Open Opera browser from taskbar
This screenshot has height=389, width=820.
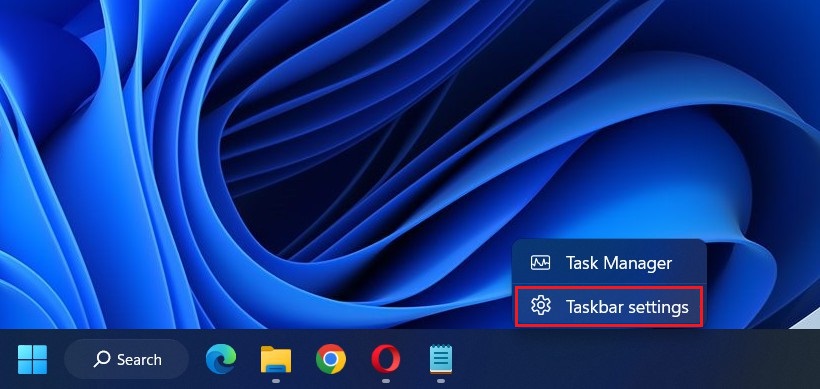(386, 360)
